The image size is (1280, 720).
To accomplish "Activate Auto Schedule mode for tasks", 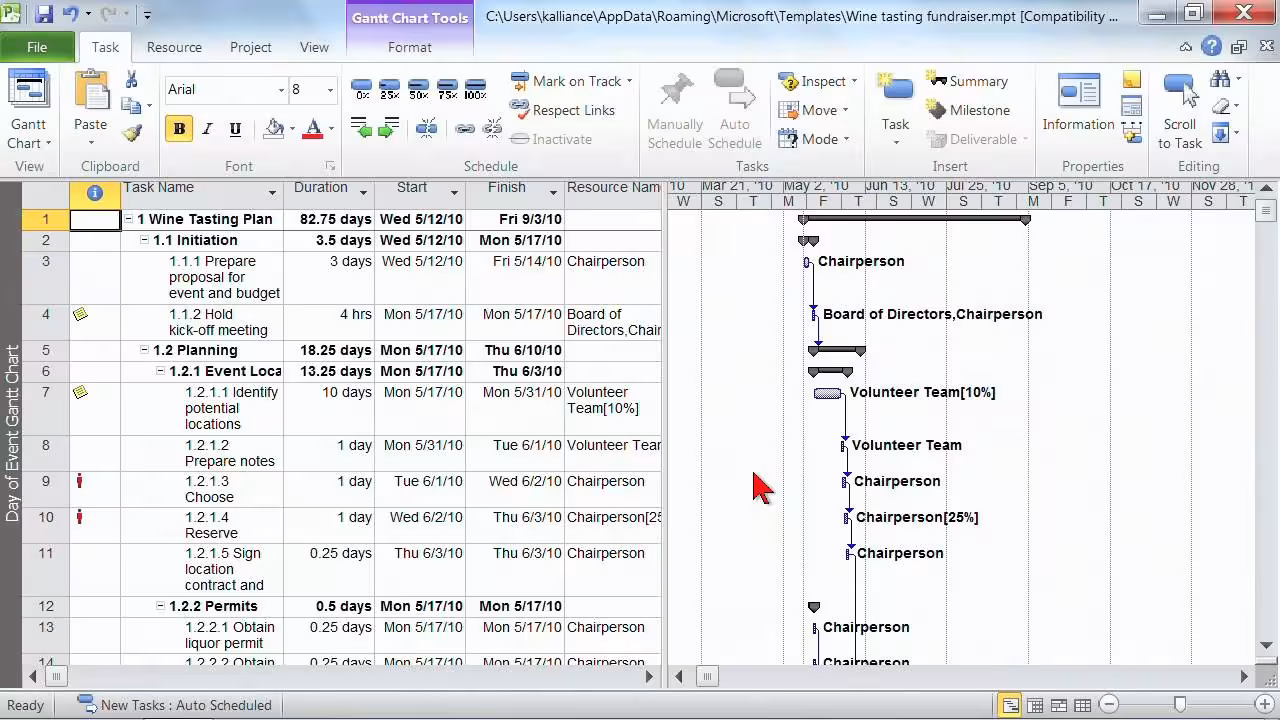I will tap(736, 108).
